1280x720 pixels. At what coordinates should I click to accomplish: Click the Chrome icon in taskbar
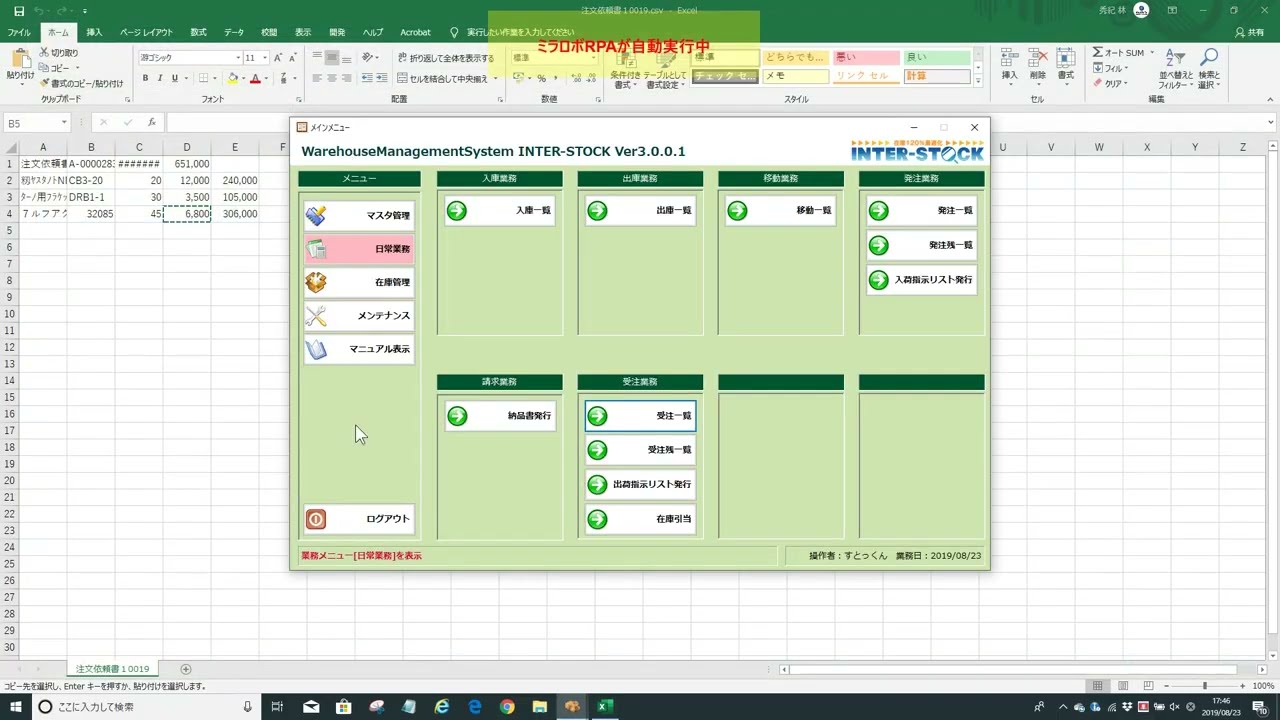[x=507, y=707]
